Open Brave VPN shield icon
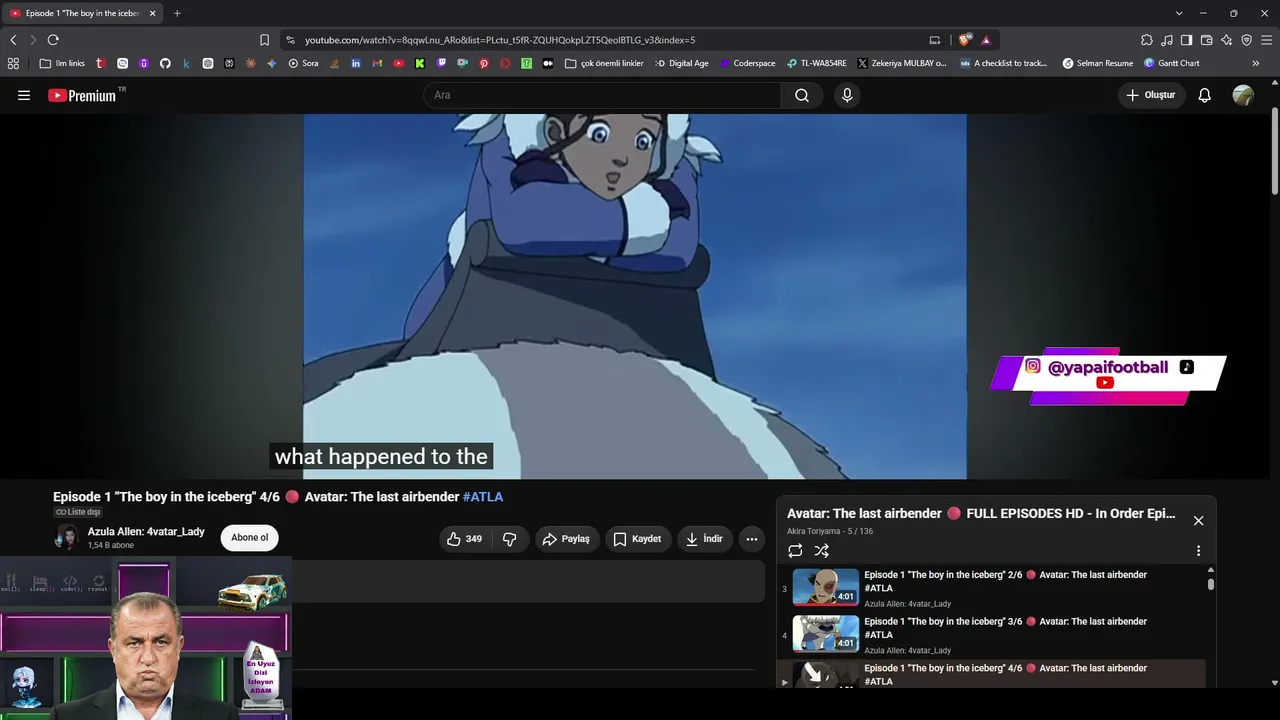Image resolution: width=1280 pixels, height=720 pixels. tap(1247, 40)
